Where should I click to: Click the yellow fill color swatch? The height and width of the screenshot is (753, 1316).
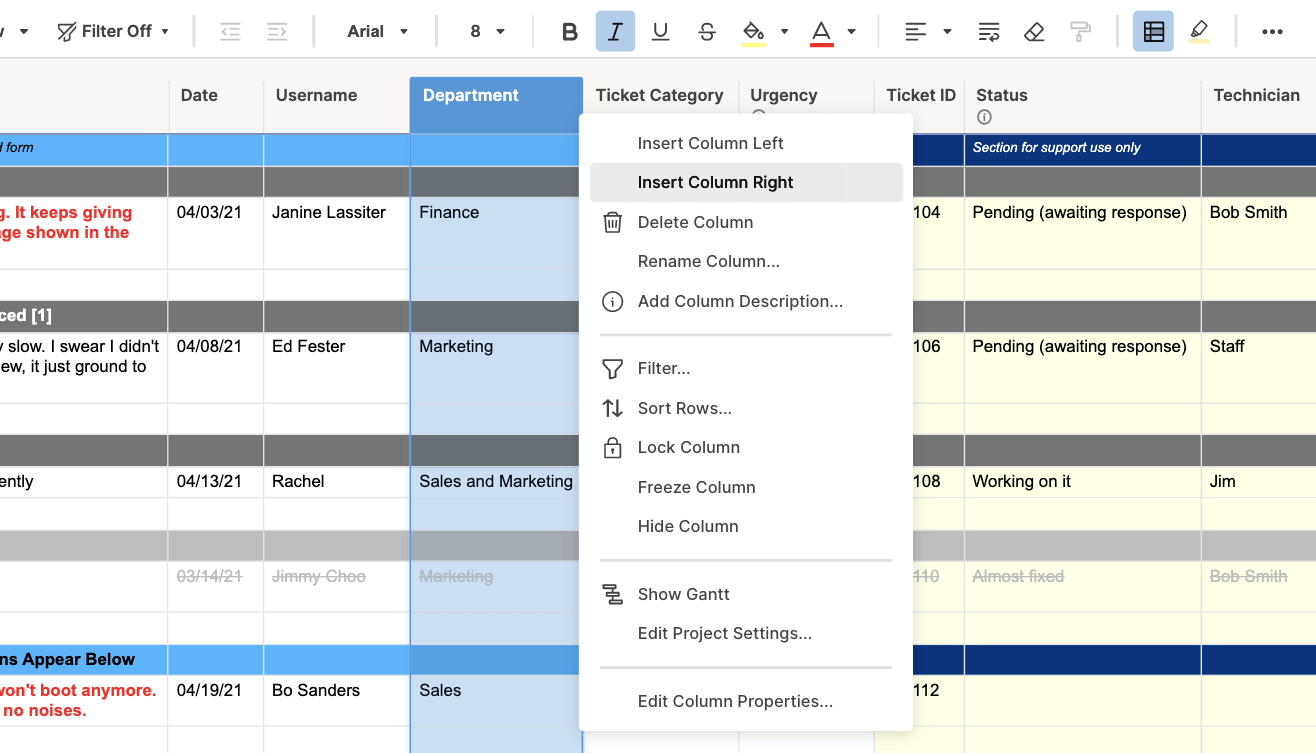coord(753,32)
